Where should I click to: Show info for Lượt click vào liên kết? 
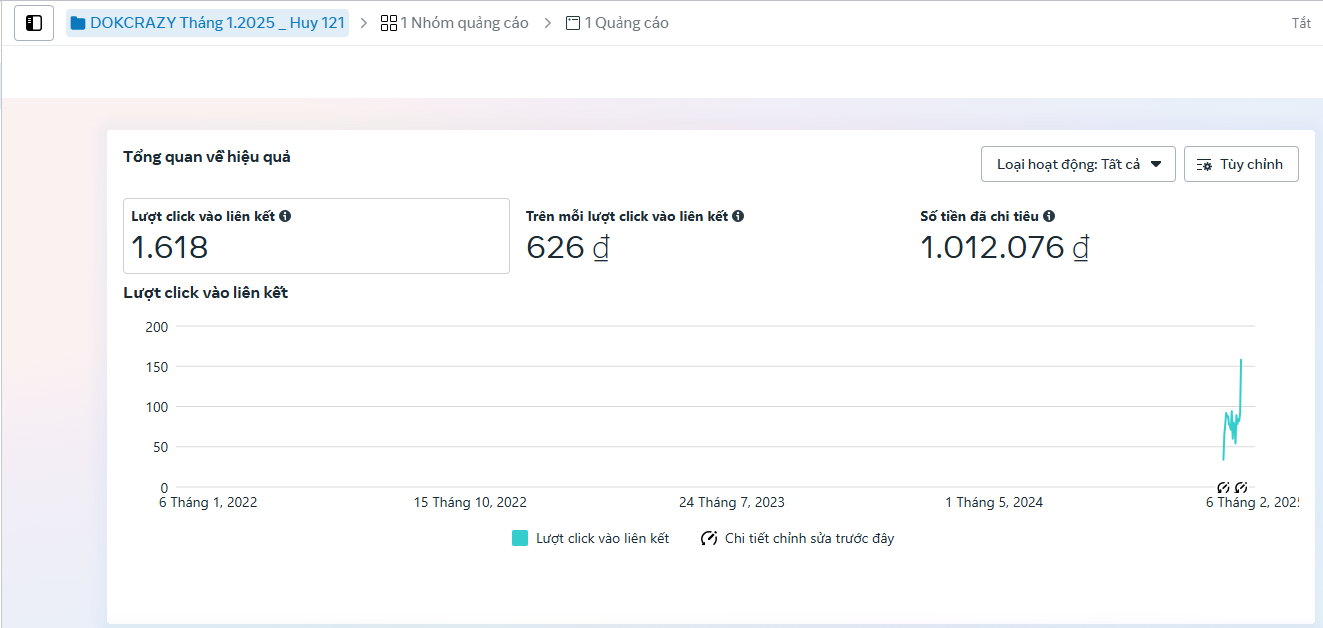tap(285, 216)
